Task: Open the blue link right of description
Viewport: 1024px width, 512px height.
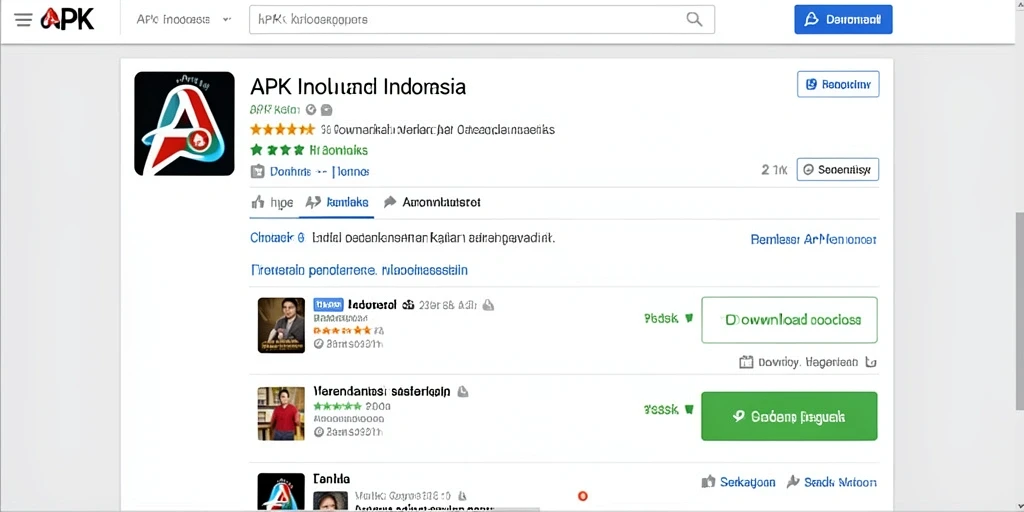Action: click(813, 240)
